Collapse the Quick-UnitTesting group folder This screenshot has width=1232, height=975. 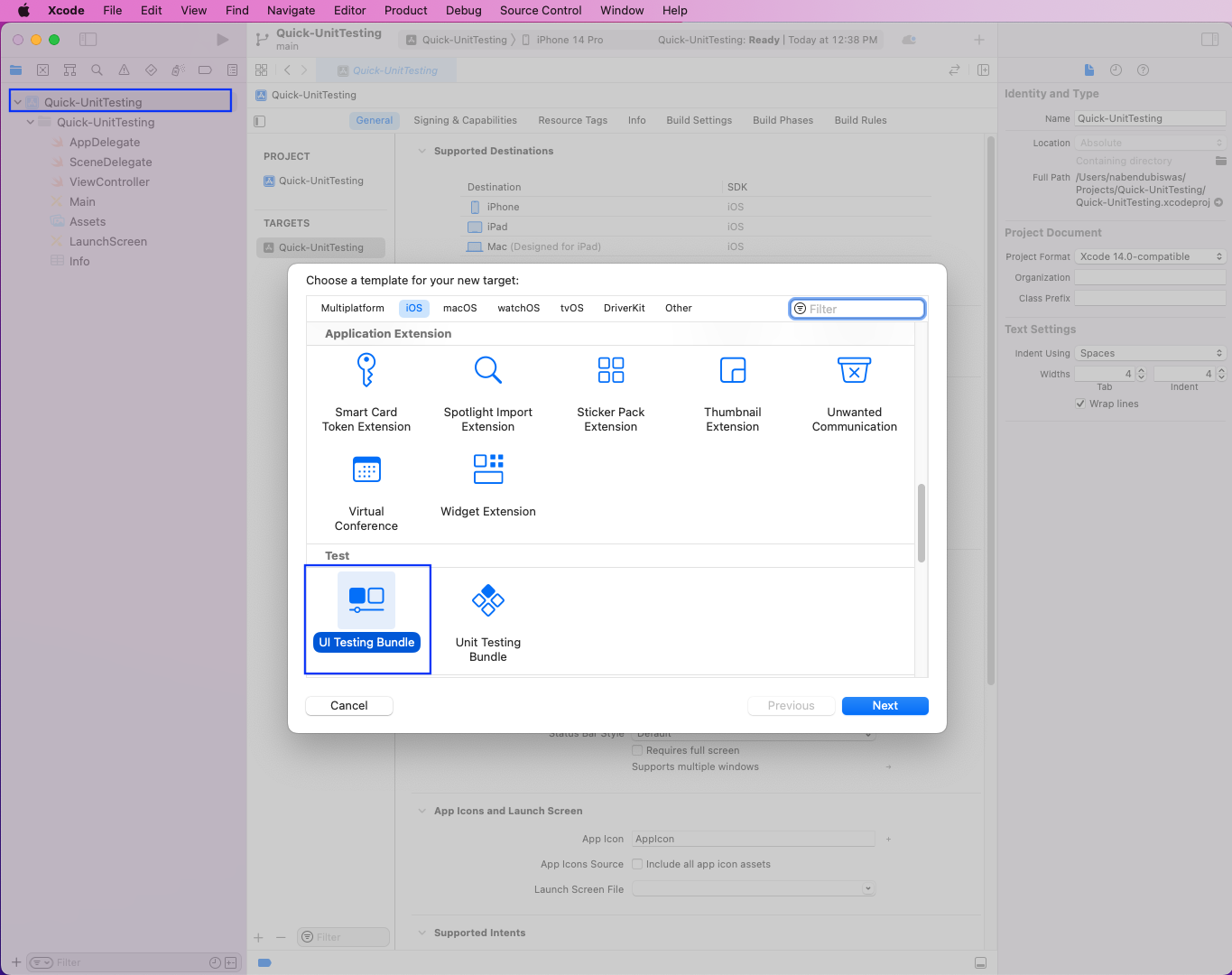pos(31,122)
